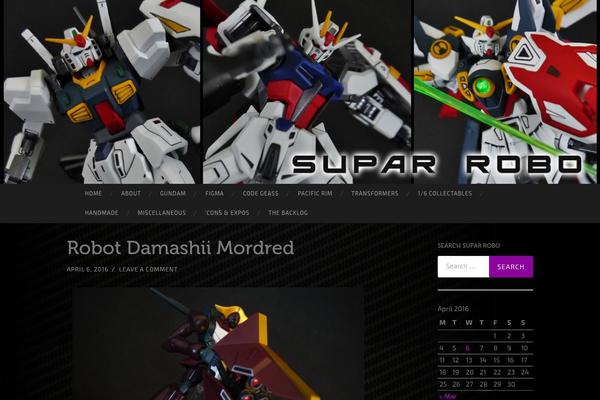Click calendar date 30

511,384
